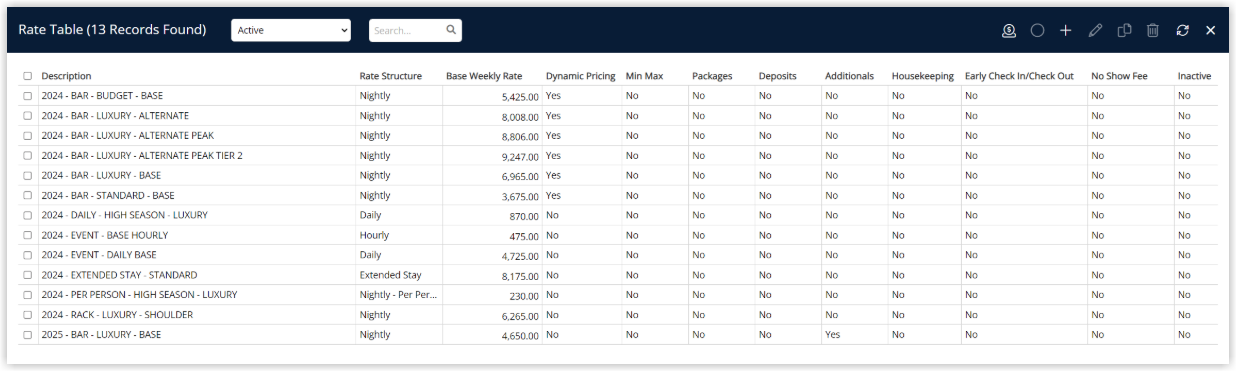Toggle the select-all header checkbox
The width and height of the screenshot is (1237, 372).
[28, 76]
